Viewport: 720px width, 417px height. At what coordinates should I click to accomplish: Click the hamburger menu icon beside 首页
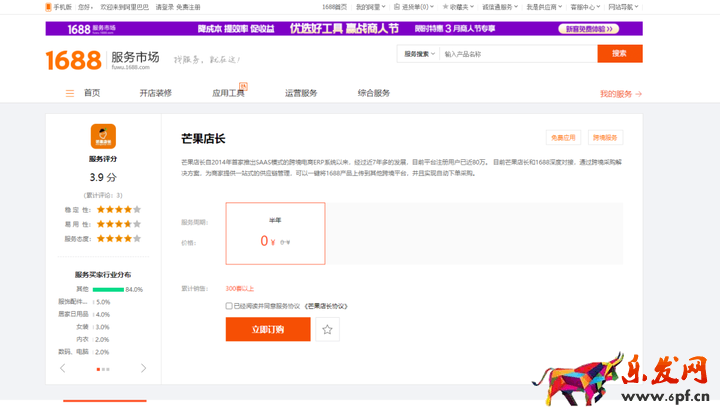(x=70, y=93)
